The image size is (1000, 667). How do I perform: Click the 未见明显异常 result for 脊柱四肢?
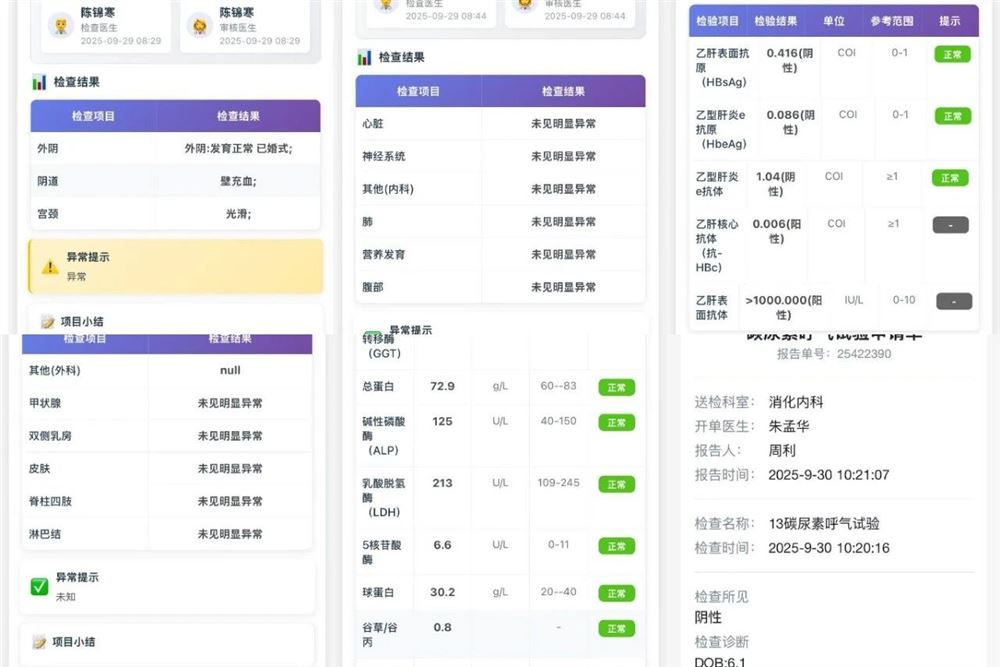(230, 501)
